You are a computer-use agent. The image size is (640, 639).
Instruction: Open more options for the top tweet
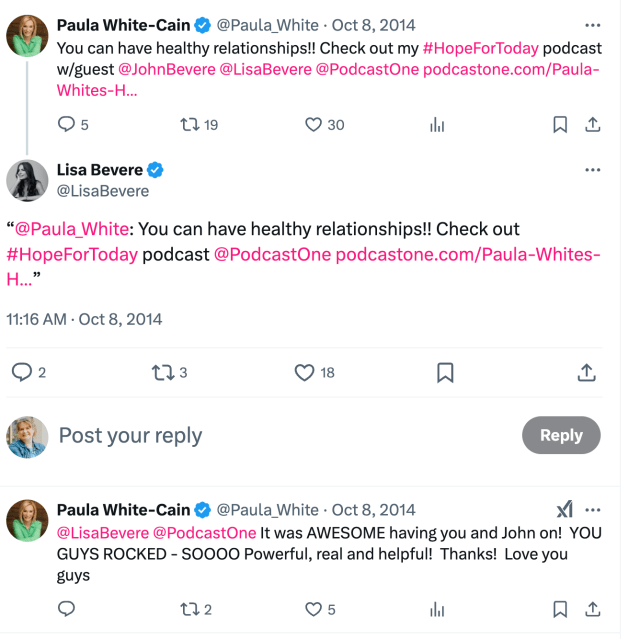pyautogui.click(x=592, y=24)
